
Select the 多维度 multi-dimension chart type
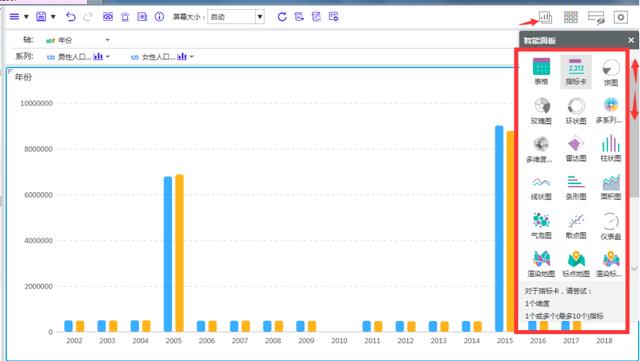pos(540,149)
